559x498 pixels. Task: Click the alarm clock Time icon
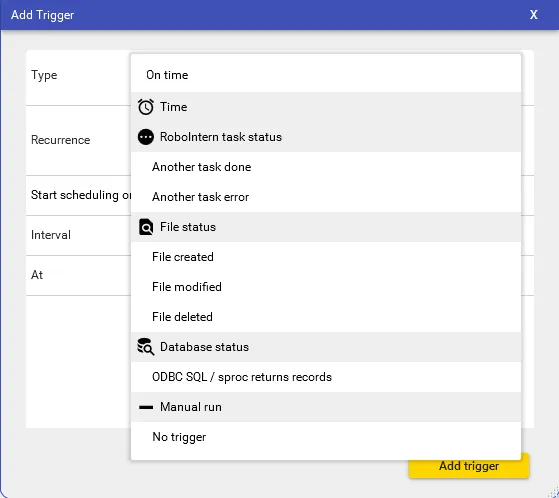point(146,107)
